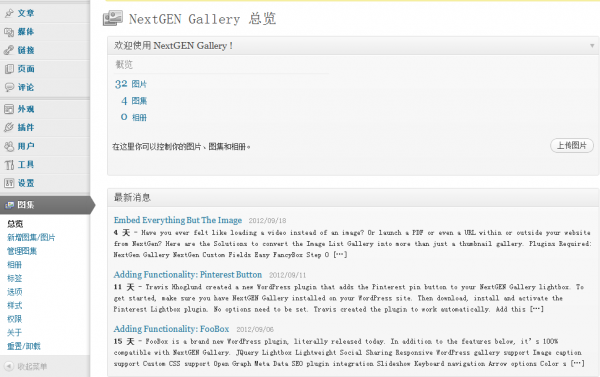Open the 选项 options submenu link
The image size is (600, 377).
tap(15, 292)
